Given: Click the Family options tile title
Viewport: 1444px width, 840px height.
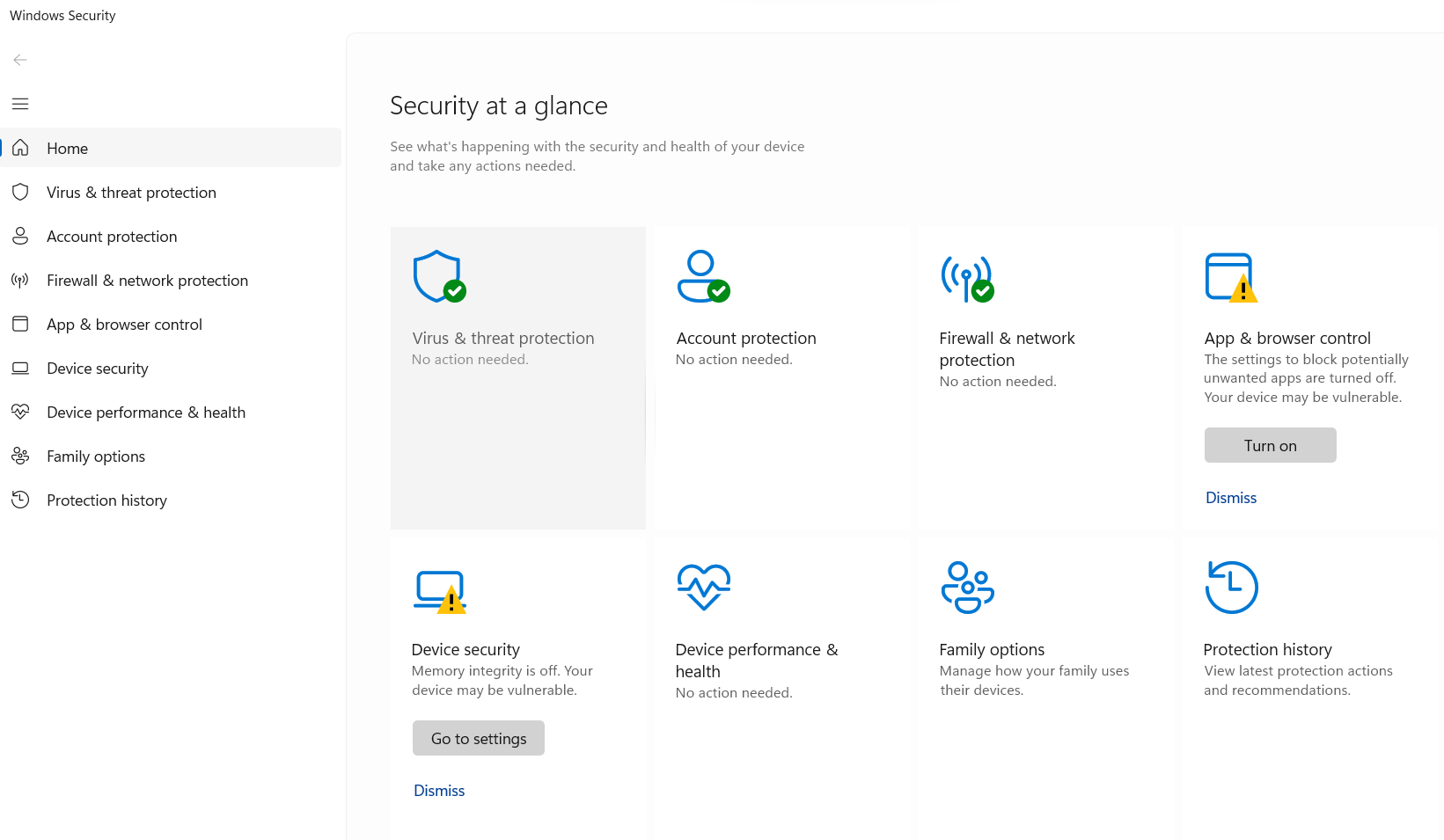Looking at the screenshot, I should (992, 649).
